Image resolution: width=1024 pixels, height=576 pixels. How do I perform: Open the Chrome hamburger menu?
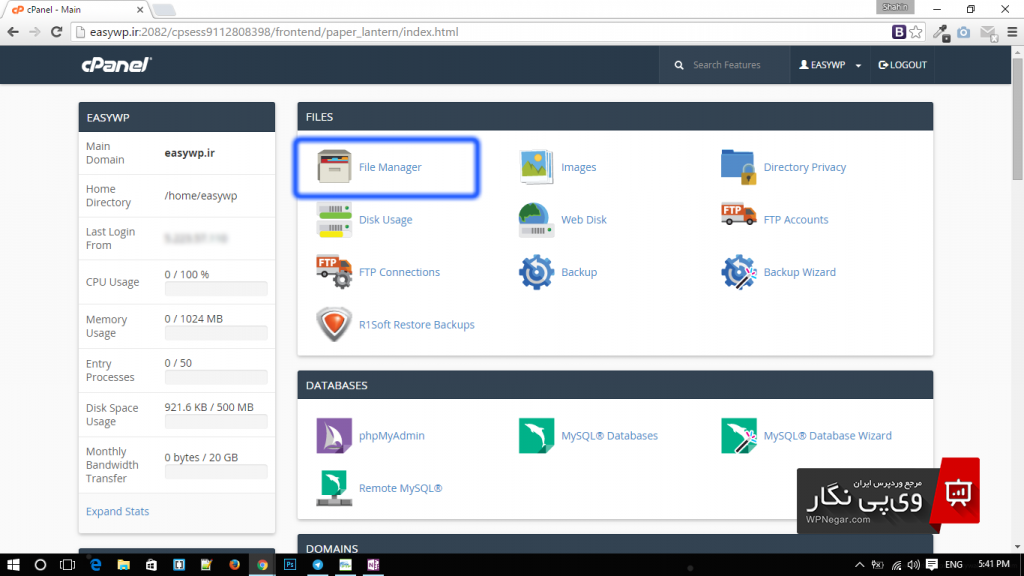coord(1012,32)
